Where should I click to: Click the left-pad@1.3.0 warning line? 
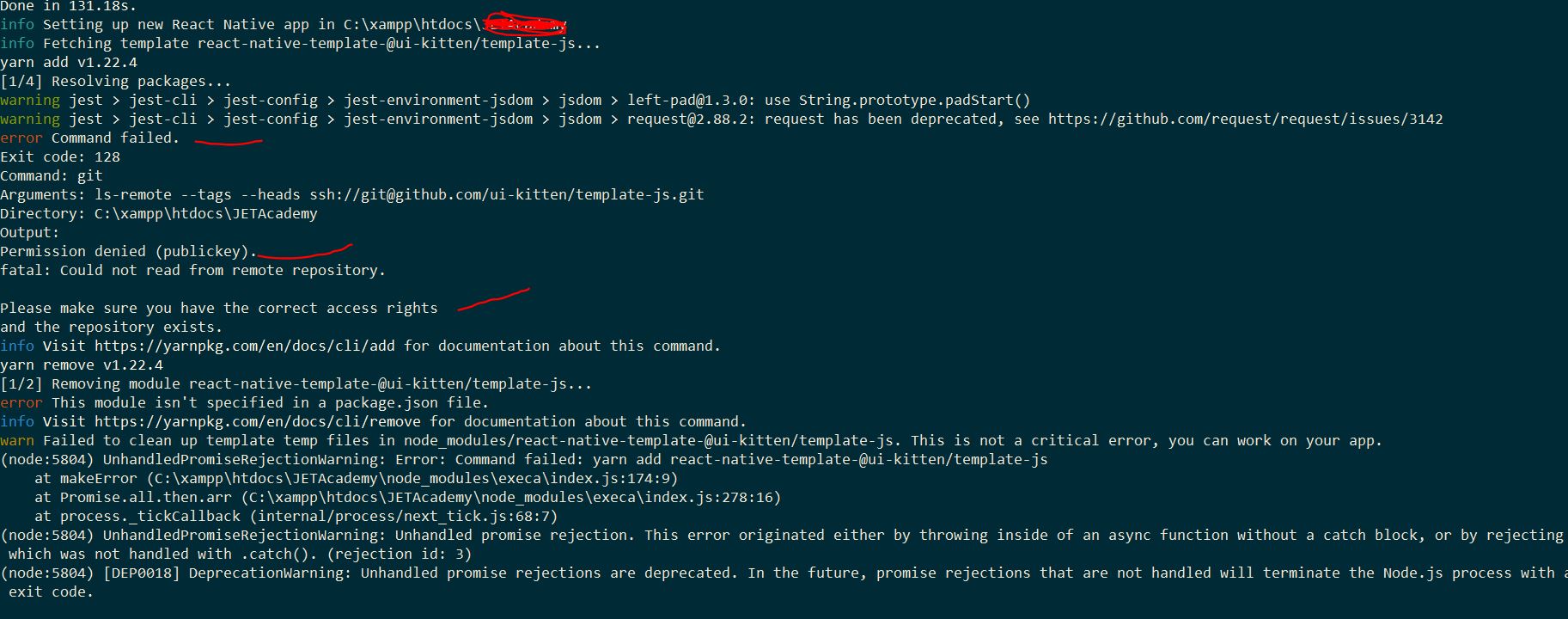click(516, 100)
